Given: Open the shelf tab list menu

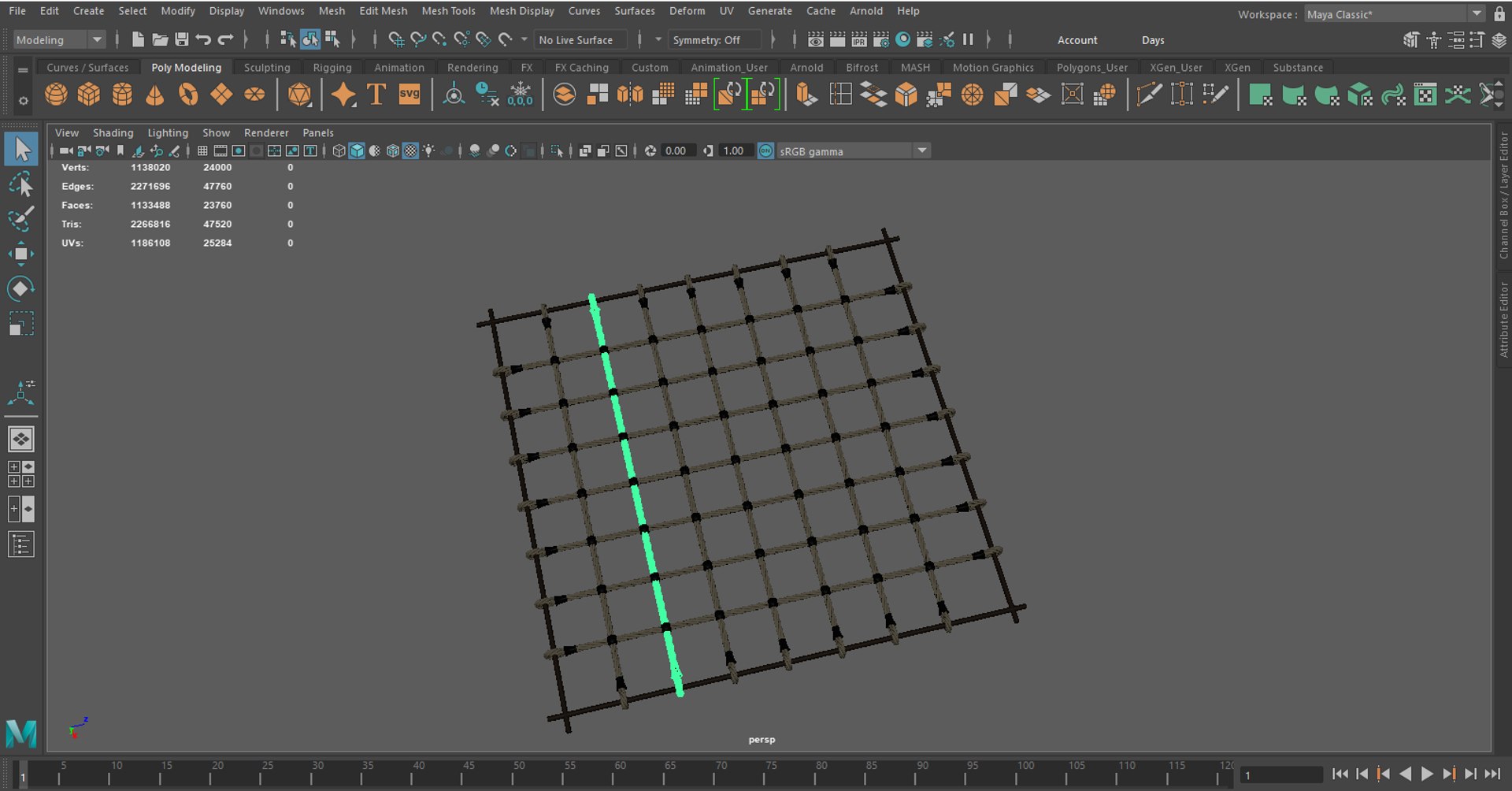Looking at the screenshot, I should click(23, 69).
